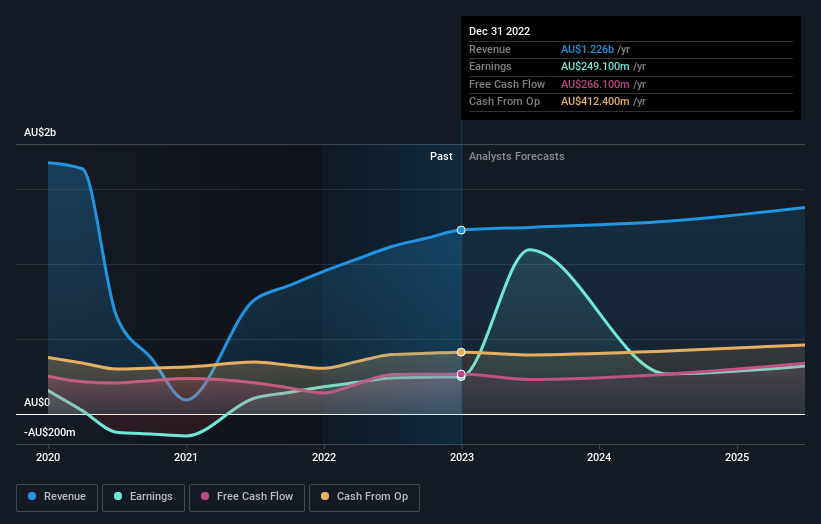
Task: Click the Cash From Op value AU$412.400m
Action: click(x=595, y=102)
